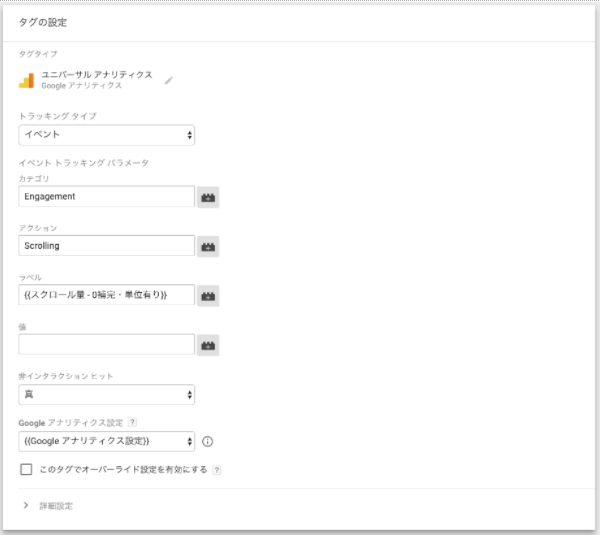Open the 非インタラクション ヒット dropdown

(106, 395)
